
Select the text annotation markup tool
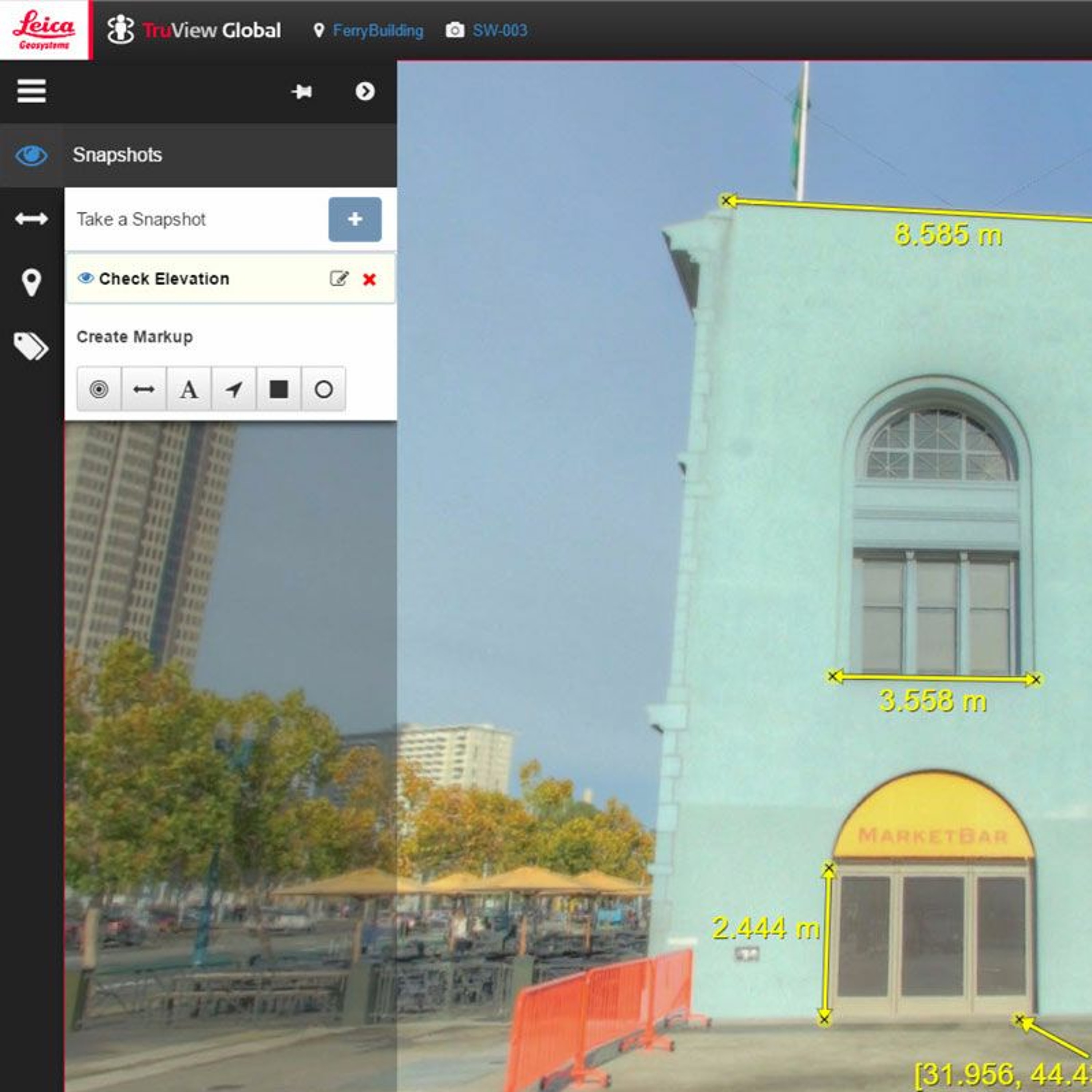click(189, 389)
